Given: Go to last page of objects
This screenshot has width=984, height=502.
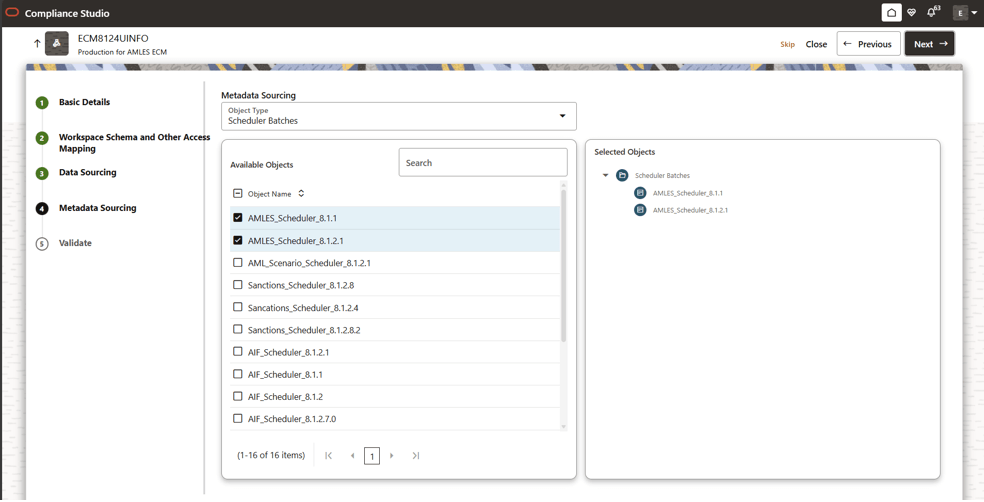Looking at the screenshot, I should point(415,456).
